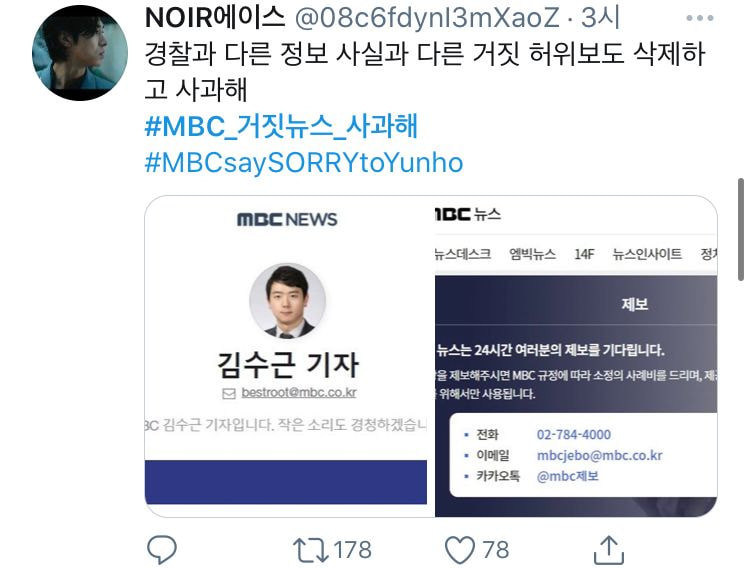Click the envelope icon beside bestroot email

[229, 393]
